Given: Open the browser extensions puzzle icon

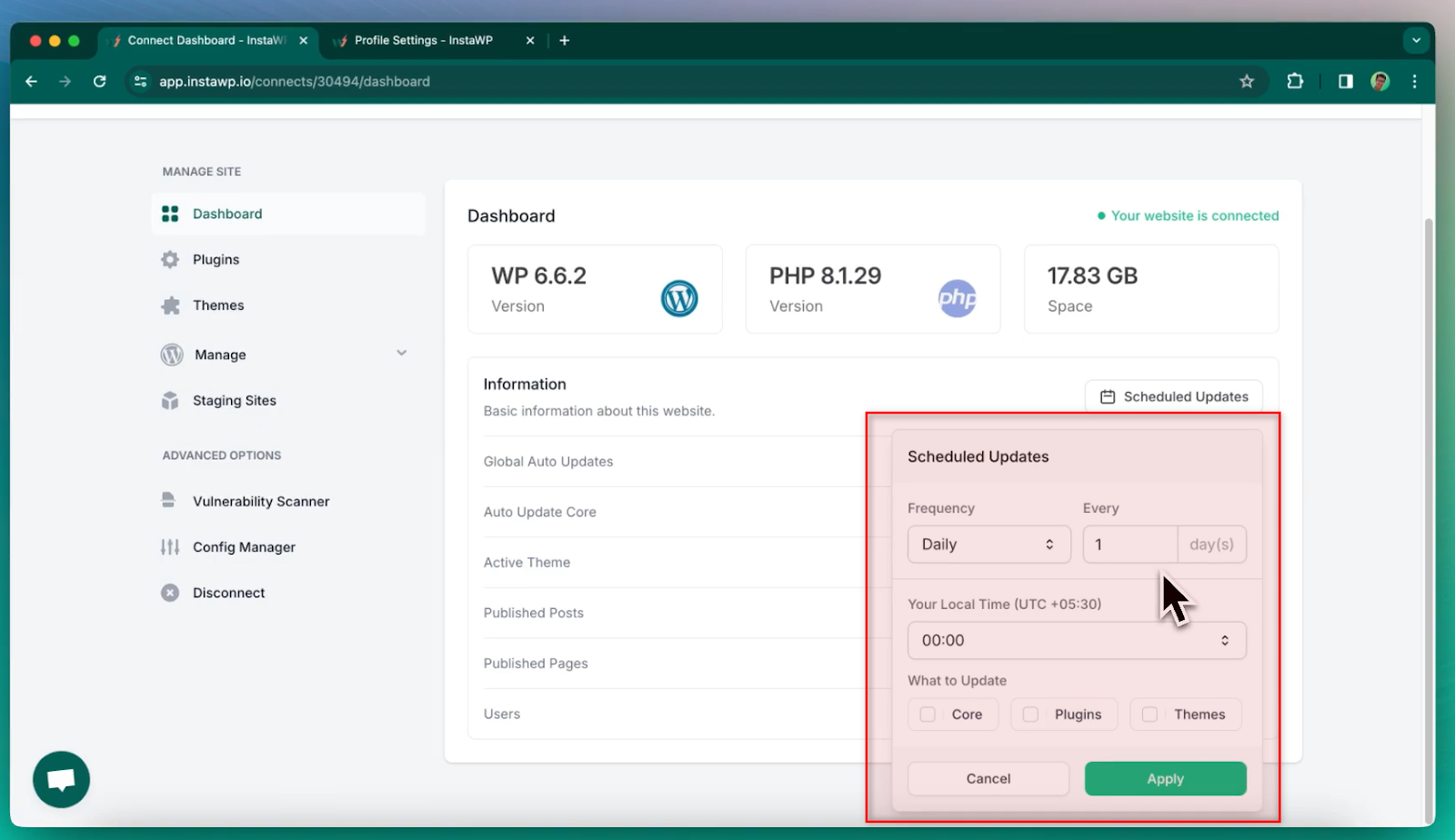Looking at the screenshot, I should [1295, 82].
